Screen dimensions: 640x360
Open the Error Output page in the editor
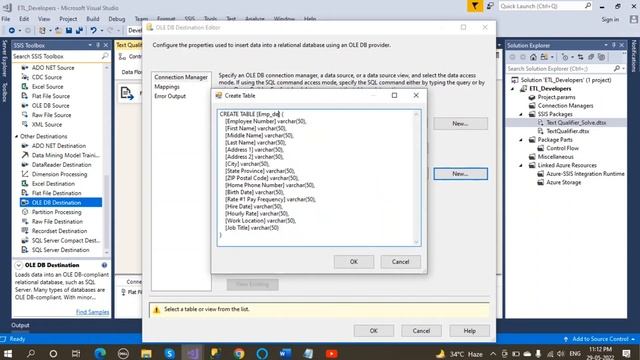pos(170,96)
